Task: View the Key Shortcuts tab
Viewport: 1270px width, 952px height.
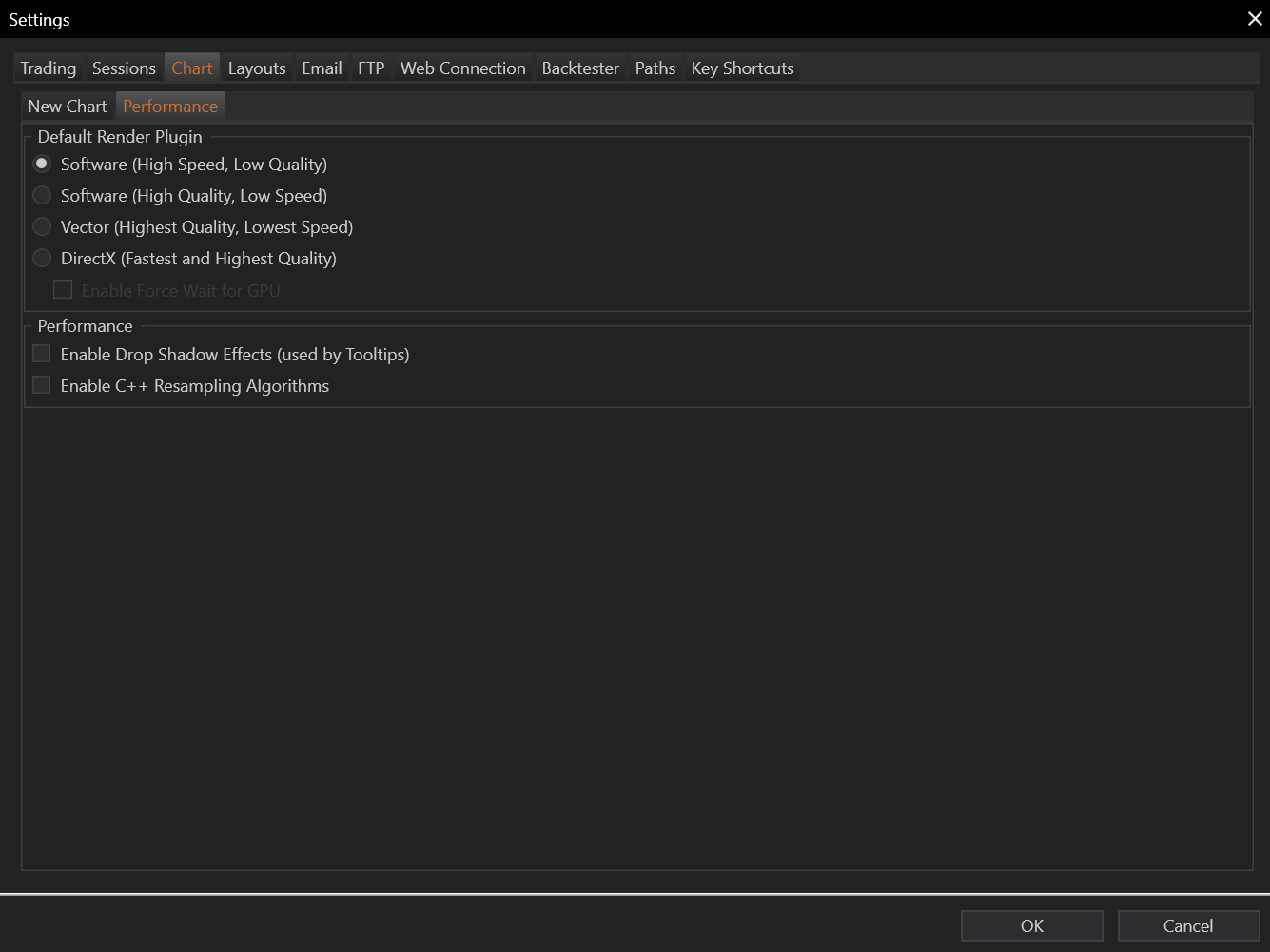Action: [x=742, y=68]
